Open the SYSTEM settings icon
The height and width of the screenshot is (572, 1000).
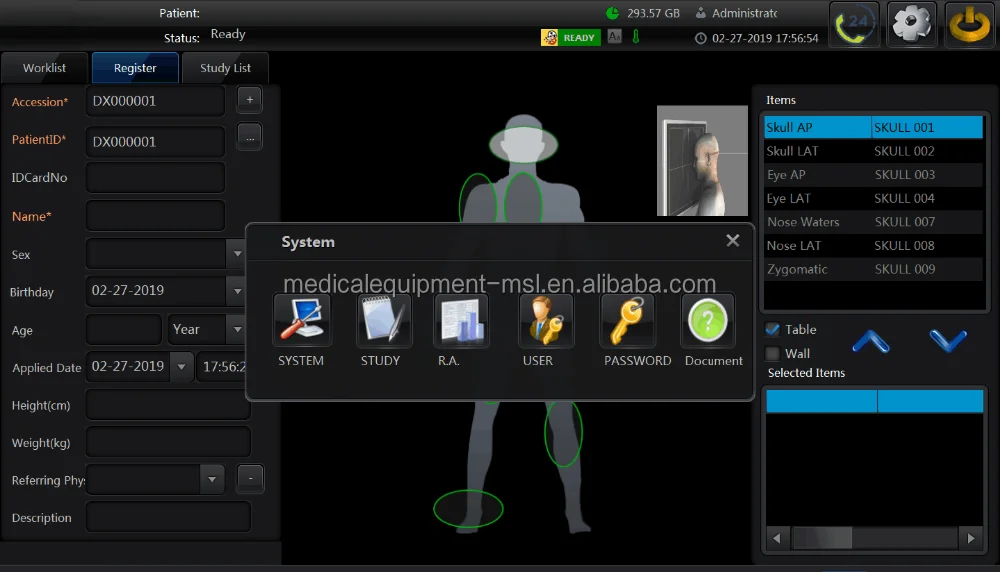[x=301, y=321]
